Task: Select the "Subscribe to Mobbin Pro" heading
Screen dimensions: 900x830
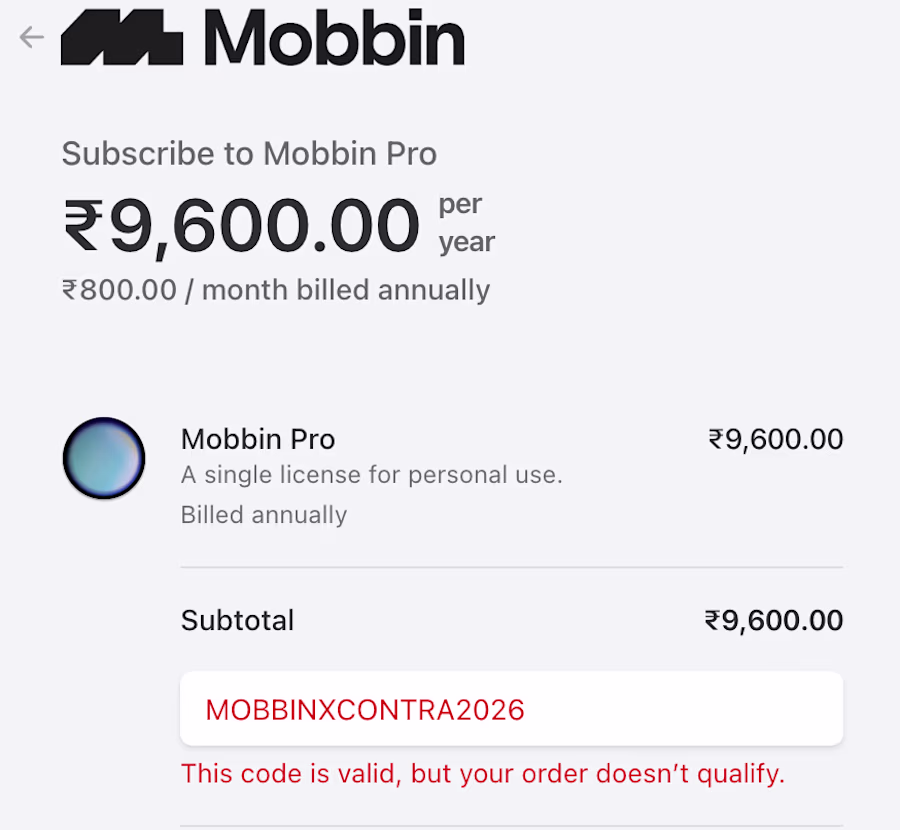Action: click(x=249, y=154)
